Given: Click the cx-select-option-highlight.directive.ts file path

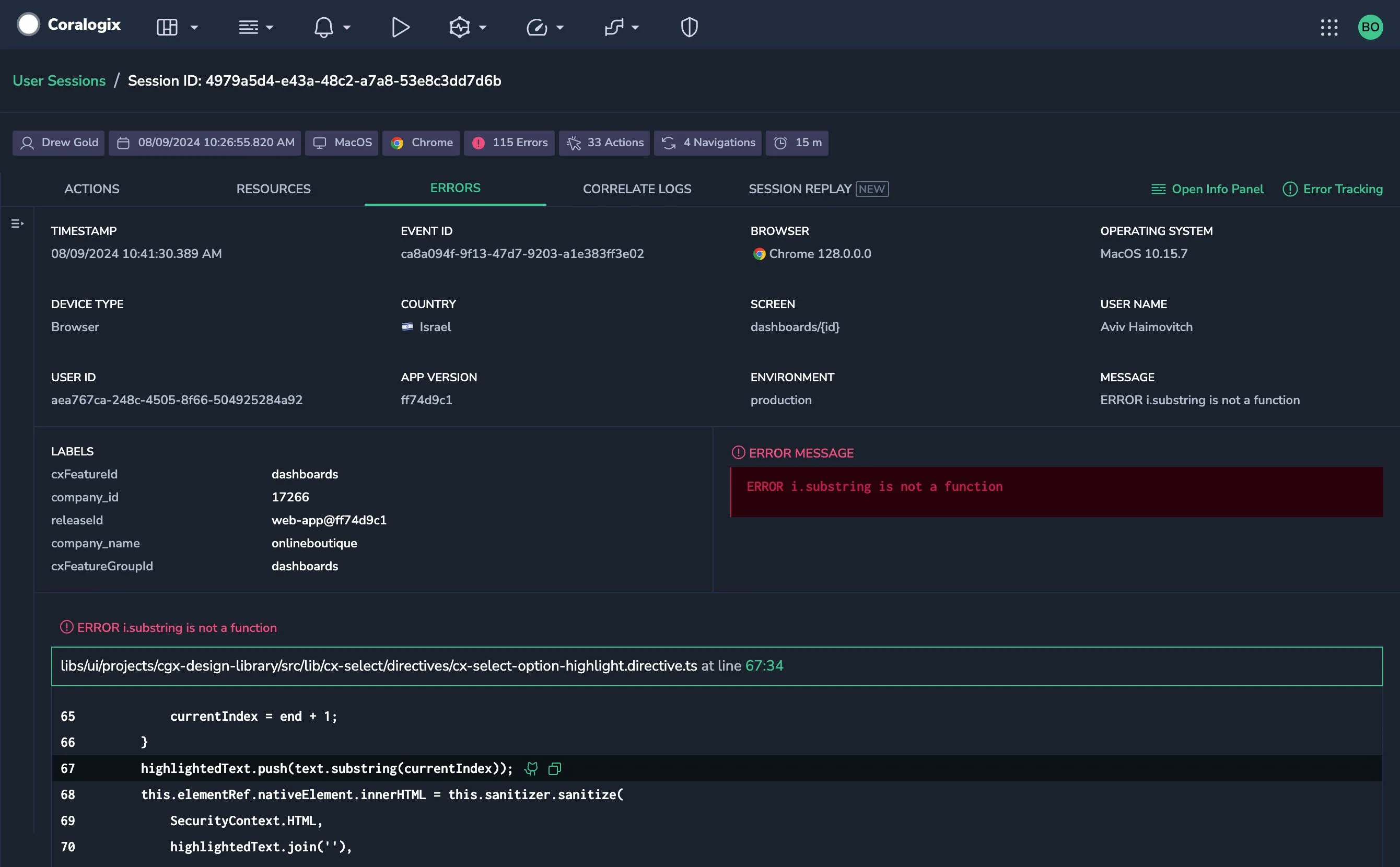Looking at the screenshot, I should coord(379,666).
